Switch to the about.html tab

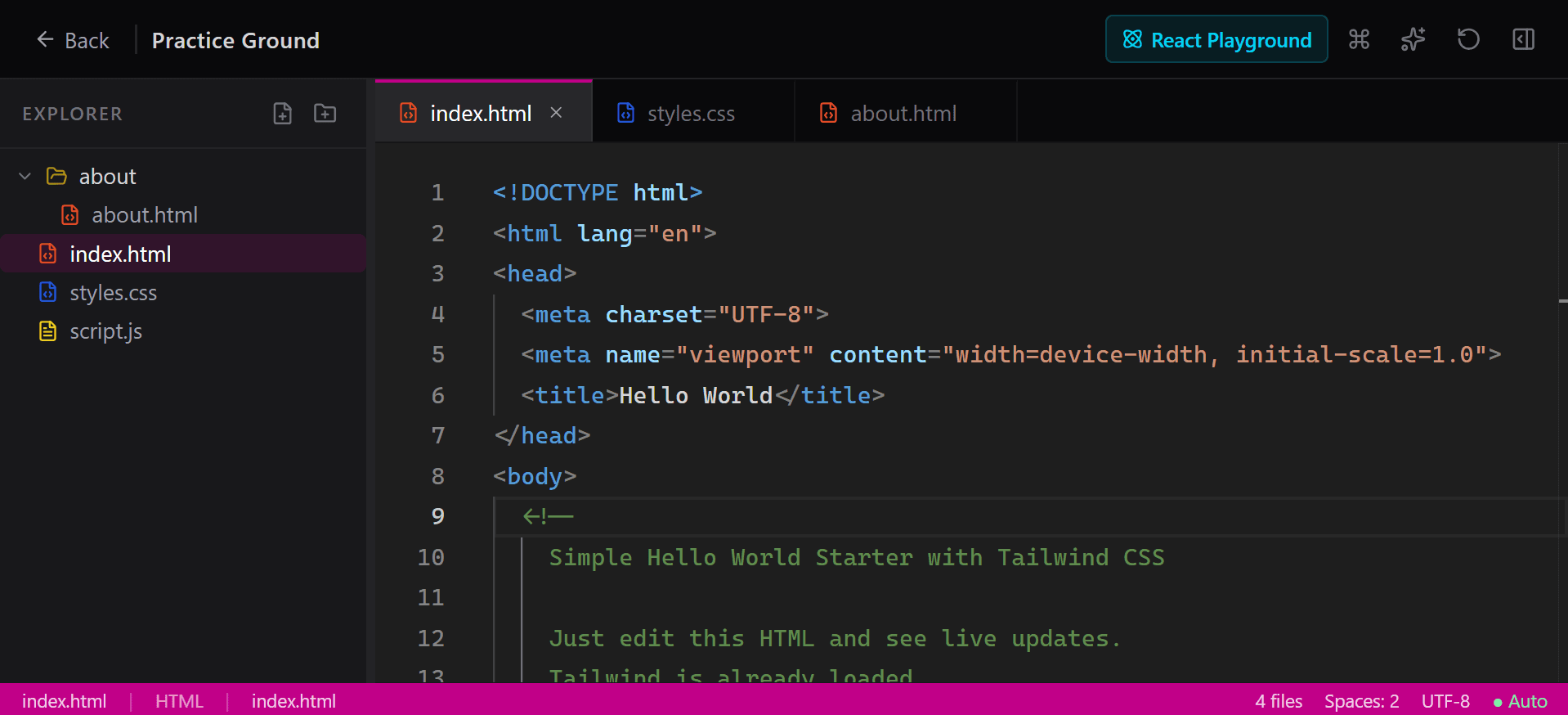[x=904, y=113]
